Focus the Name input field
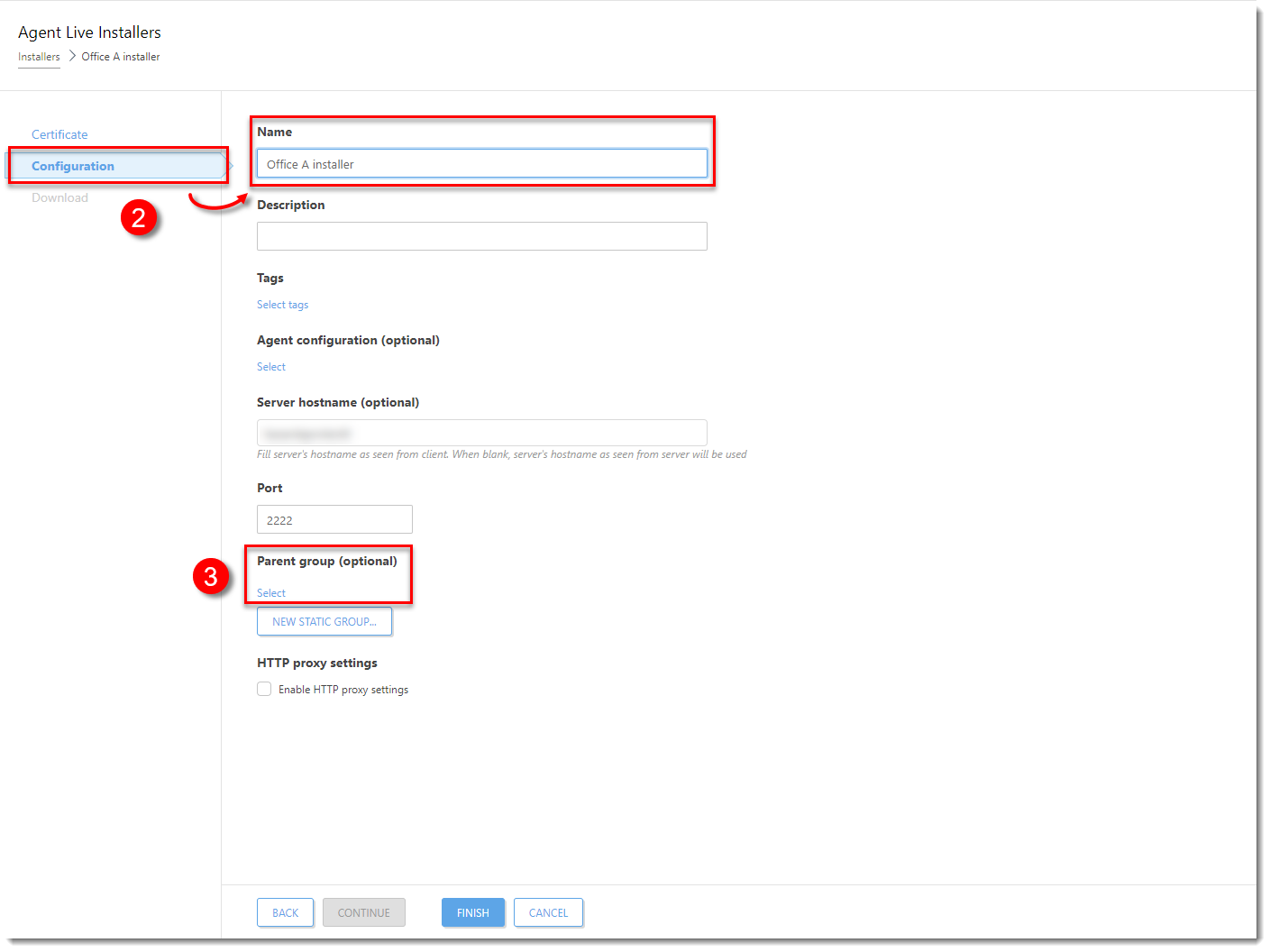The width and height of the screenshot is (1270, 952). 481,164
